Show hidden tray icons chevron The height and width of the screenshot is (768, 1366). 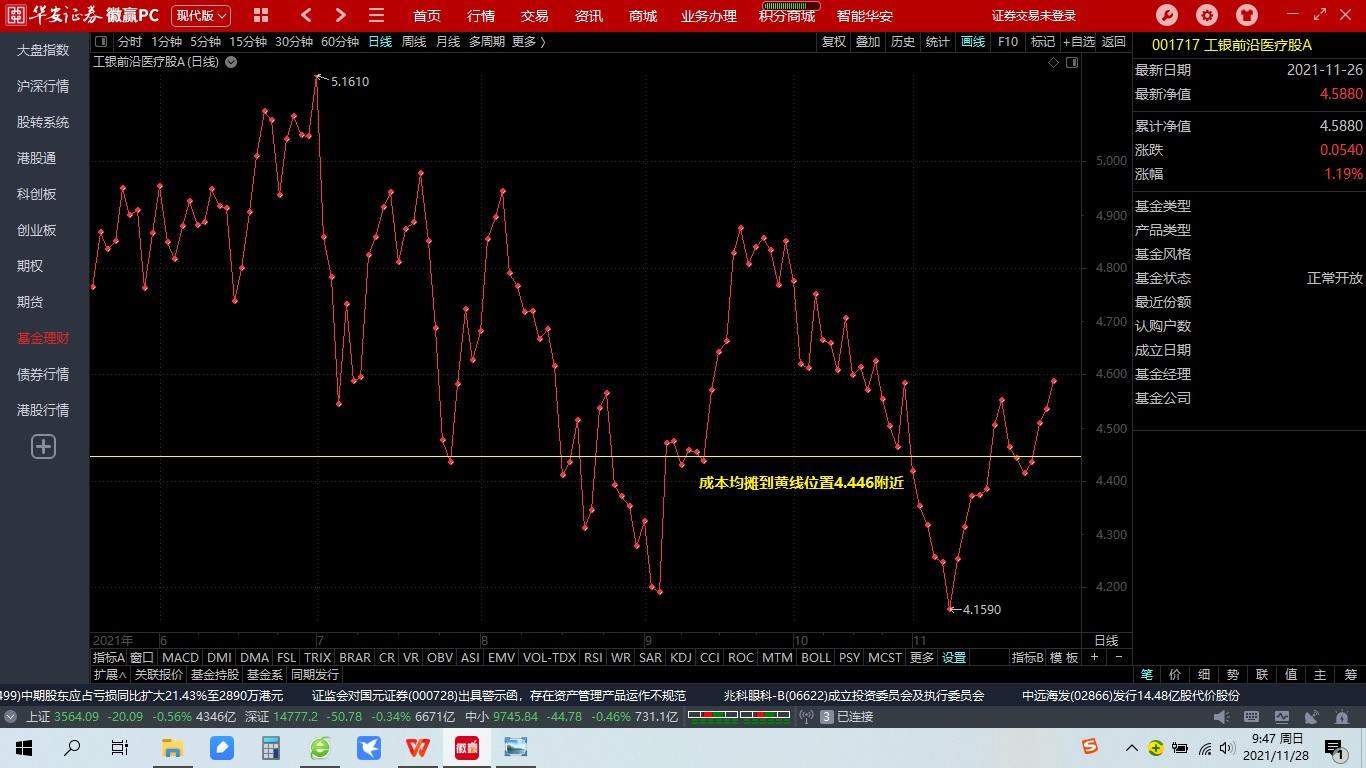[x=1132, y=748]
